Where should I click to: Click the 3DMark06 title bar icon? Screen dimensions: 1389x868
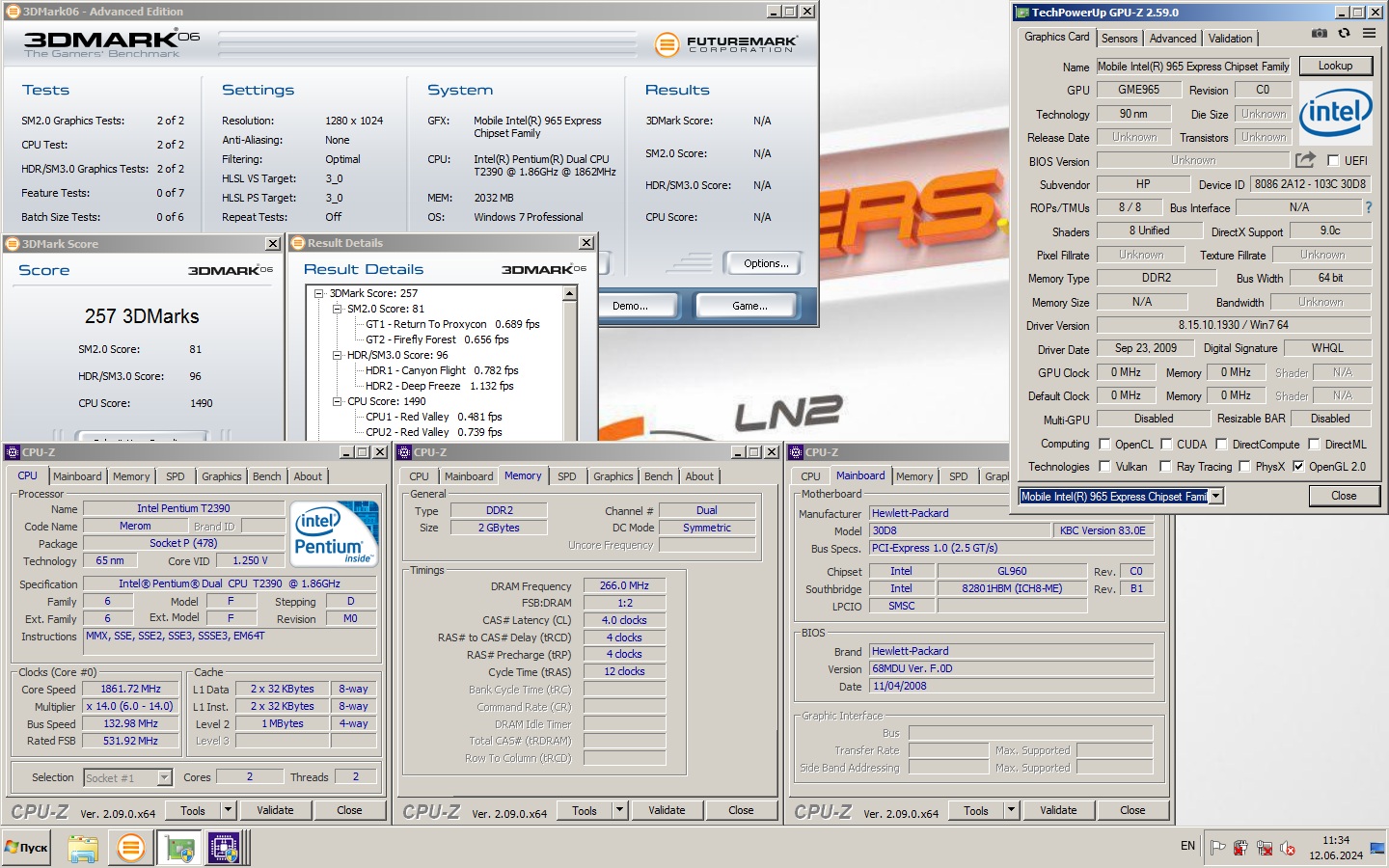point(14,12)
